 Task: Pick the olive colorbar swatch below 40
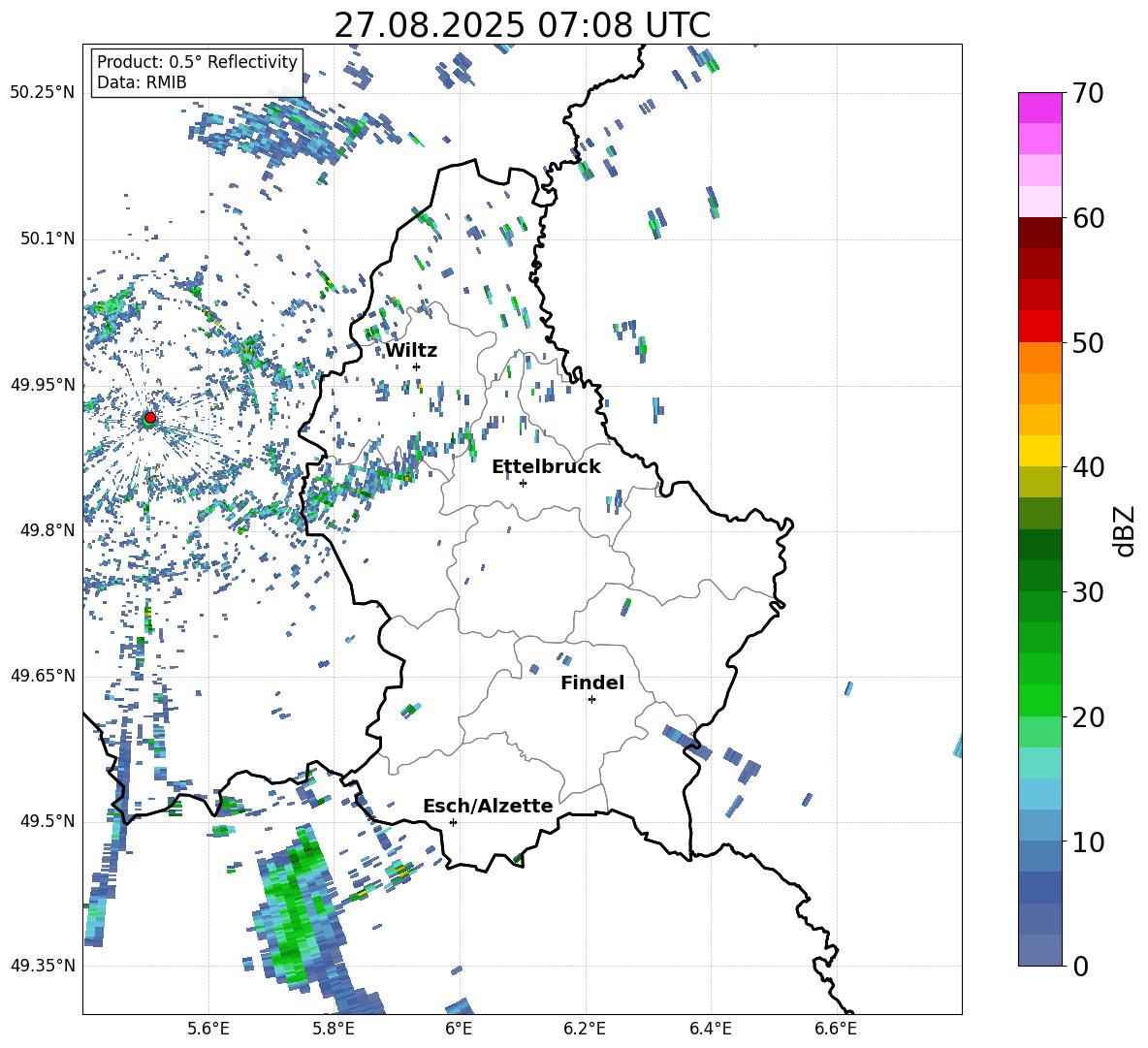[1039, 482]
